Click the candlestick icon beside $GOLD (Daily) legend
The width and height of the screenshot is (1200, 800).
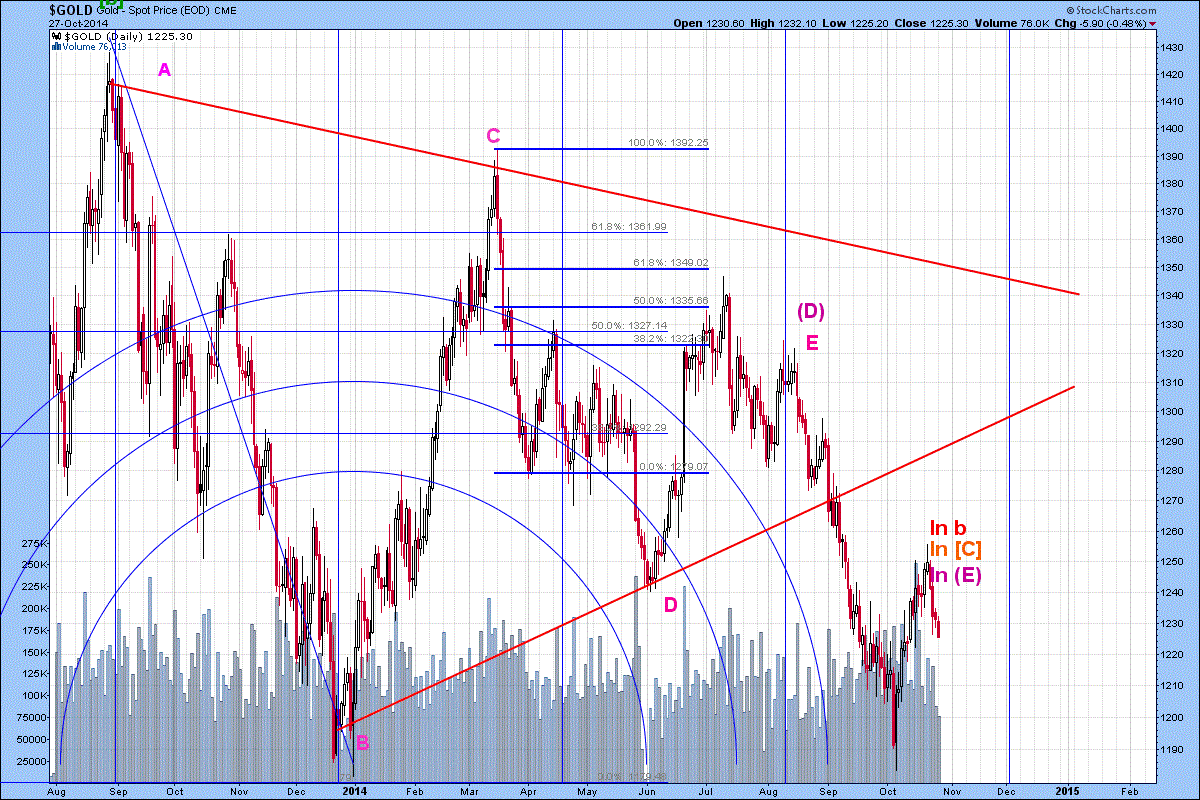click(54, 37)
